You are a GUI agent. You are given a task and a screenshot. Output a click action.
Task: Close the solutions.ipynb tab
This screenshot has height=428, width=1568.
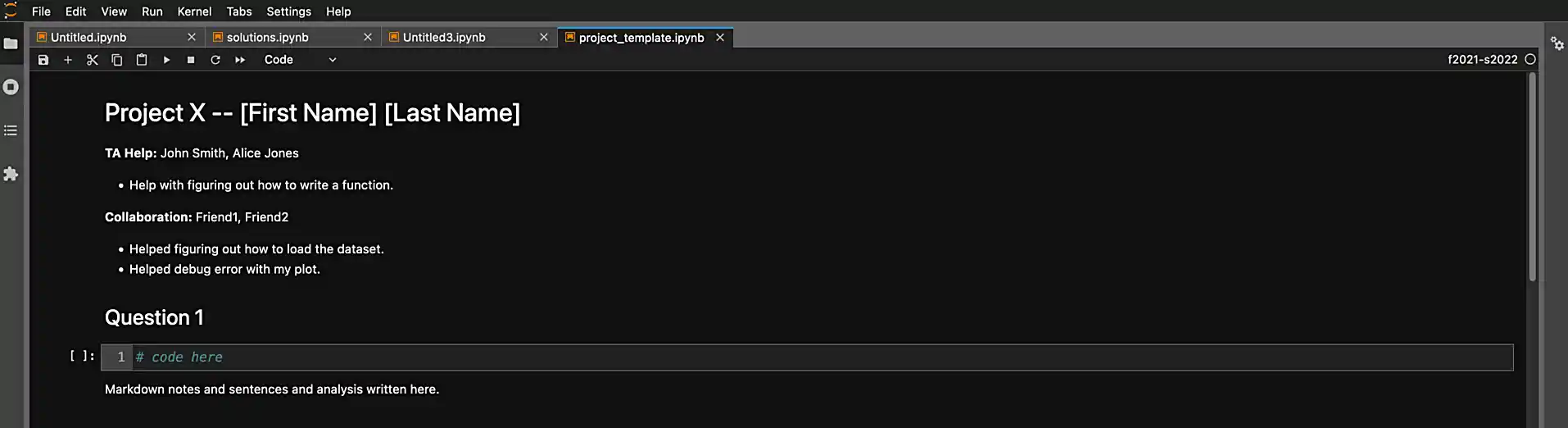pos(368,38)
